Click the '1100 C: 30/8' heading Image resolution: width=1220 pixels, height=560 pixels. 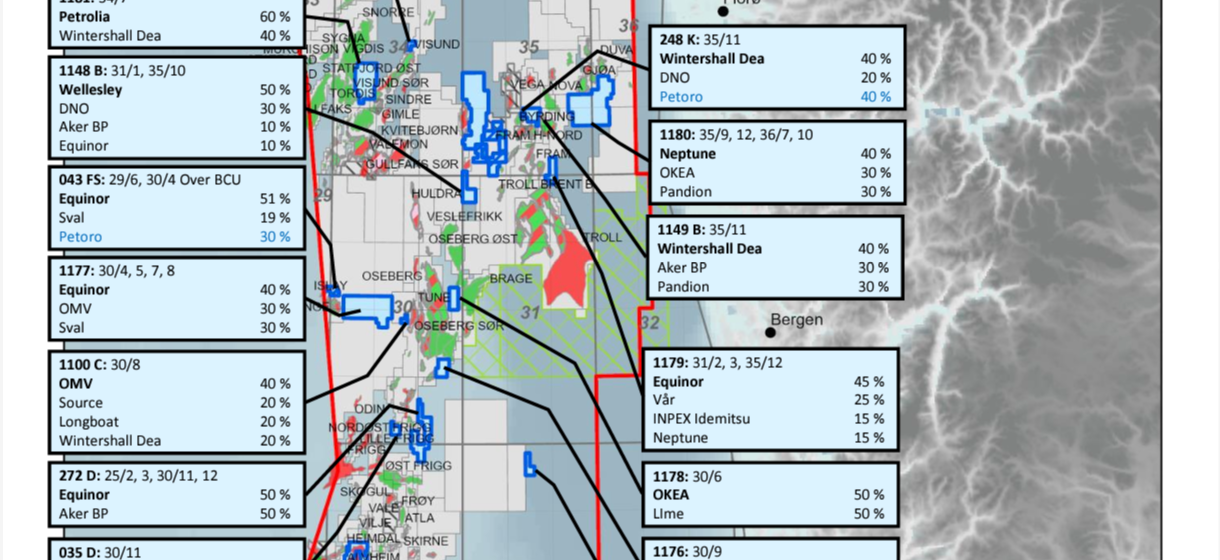(x=99, y=365)
